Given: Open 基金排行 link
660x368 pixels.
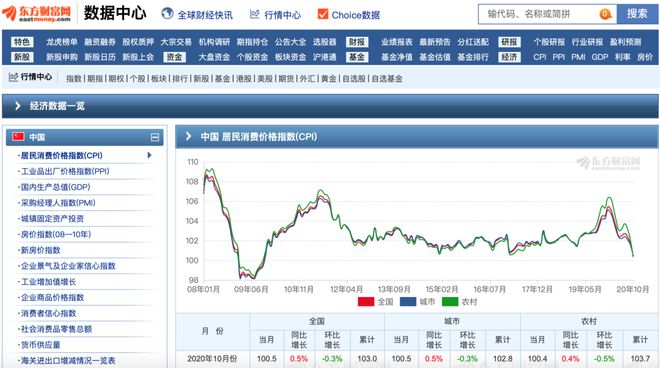Looking at the screenshot, I should [473, 57].
